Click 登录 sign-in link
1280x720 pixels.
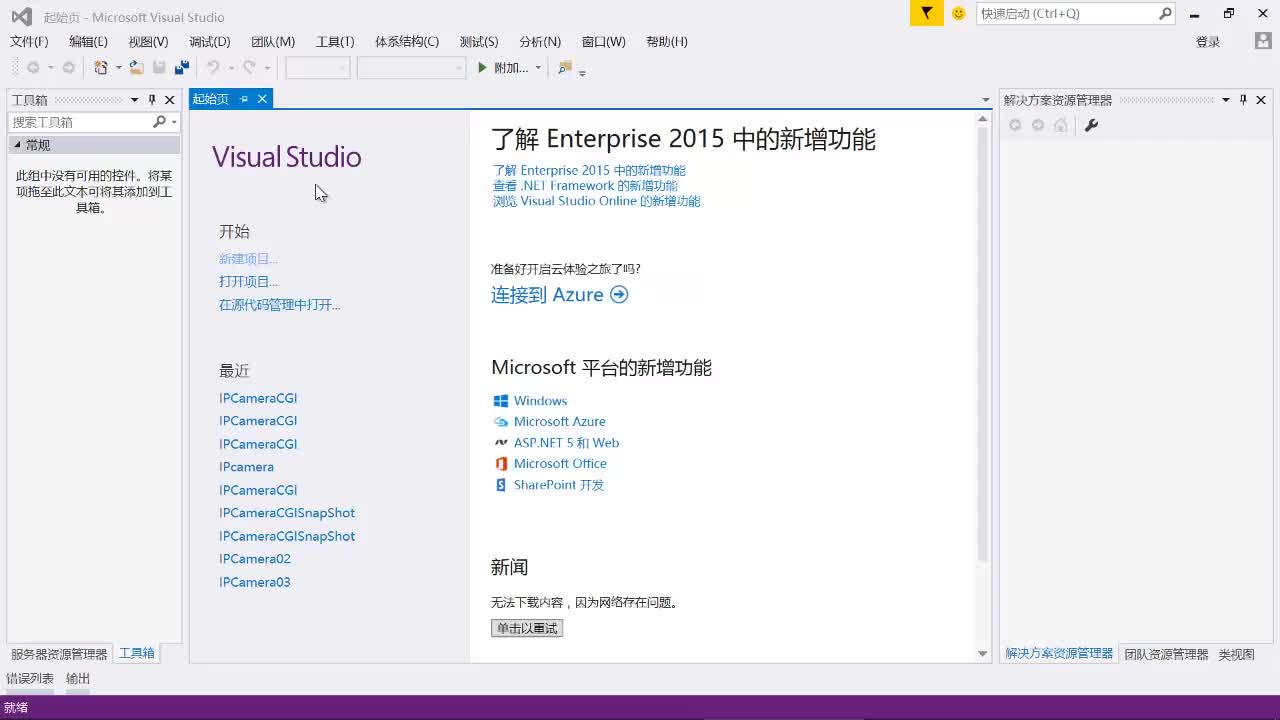coord(1208,41)
